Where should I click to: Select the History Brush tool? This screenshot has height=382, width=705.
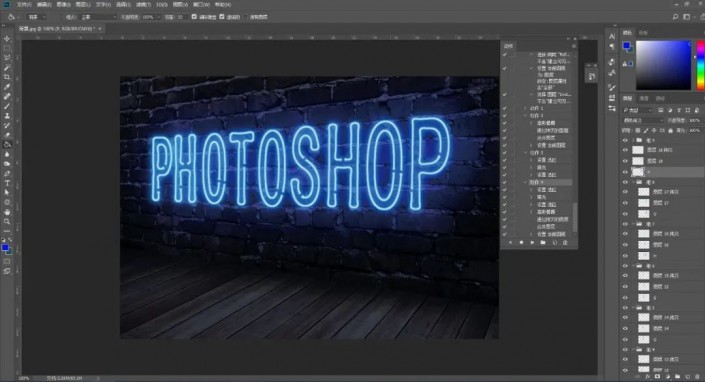pos(7,125)
